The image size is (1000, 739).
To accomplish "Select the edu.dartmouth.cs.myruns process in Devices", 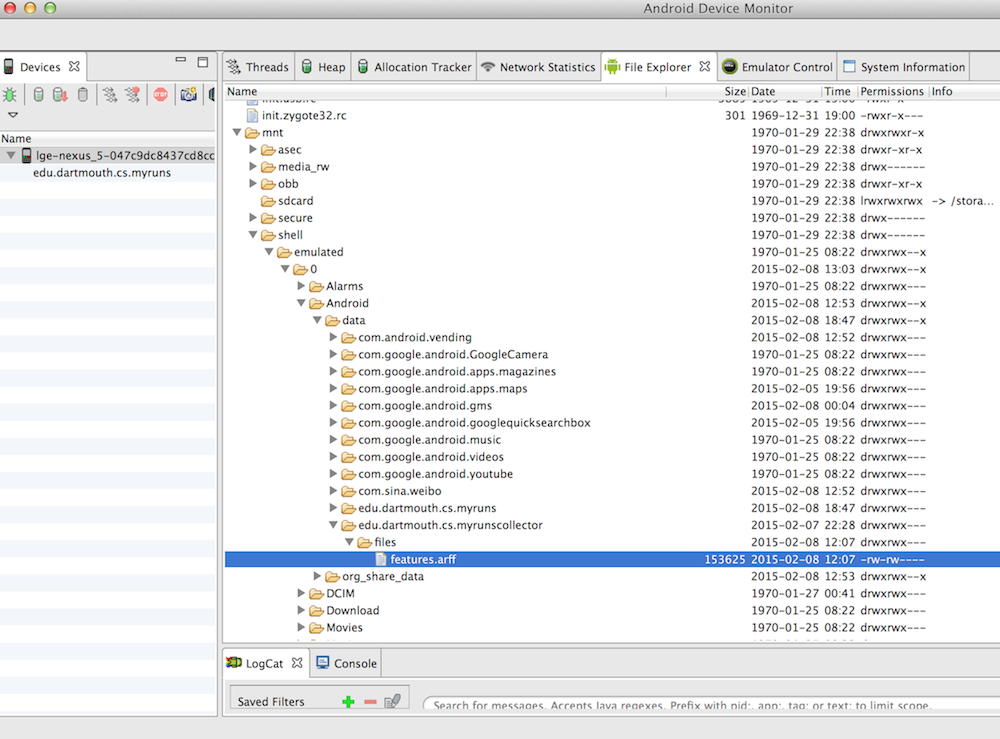I will tap(102, 173).
